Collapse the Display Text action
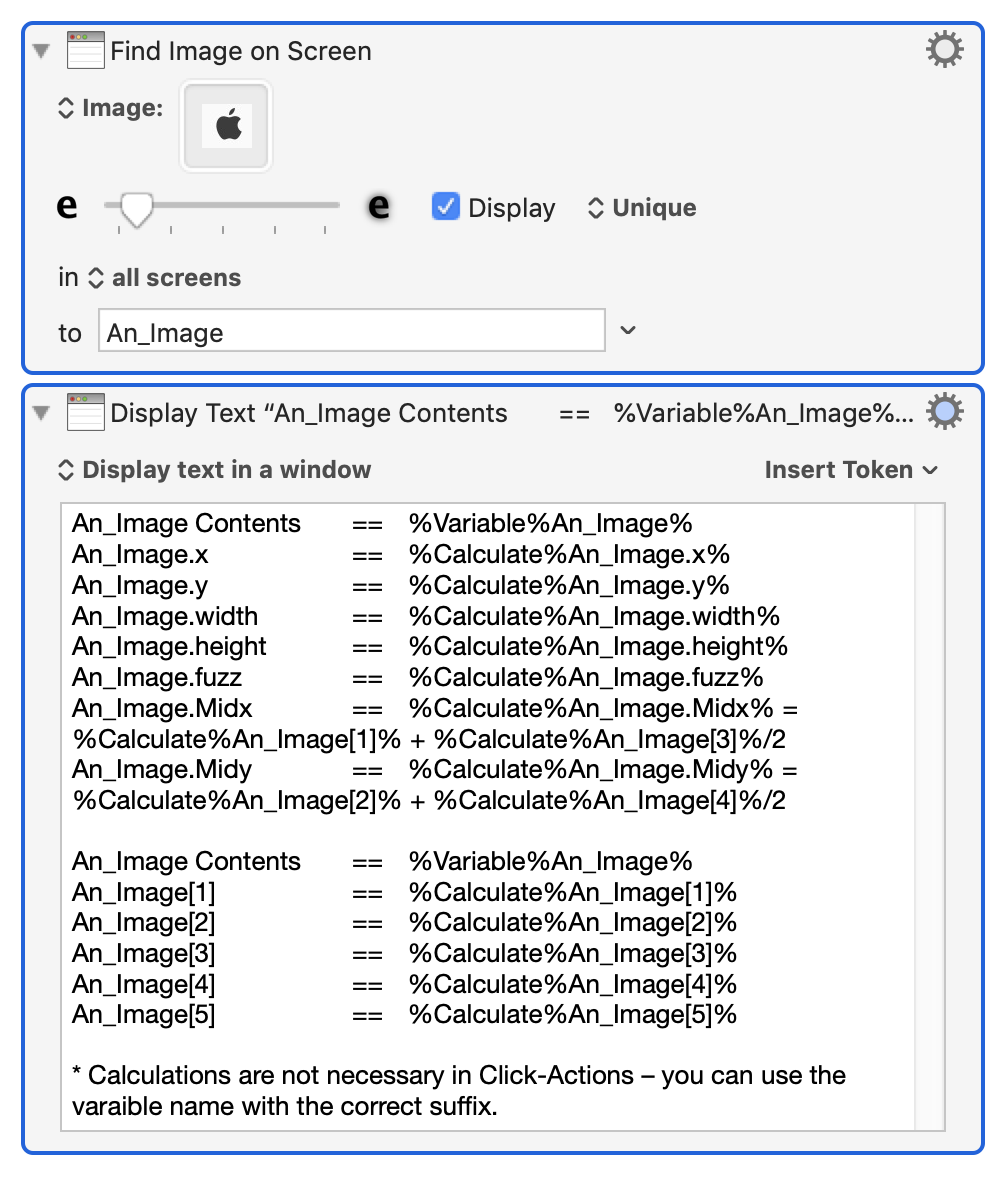 [x=39, y=411]
